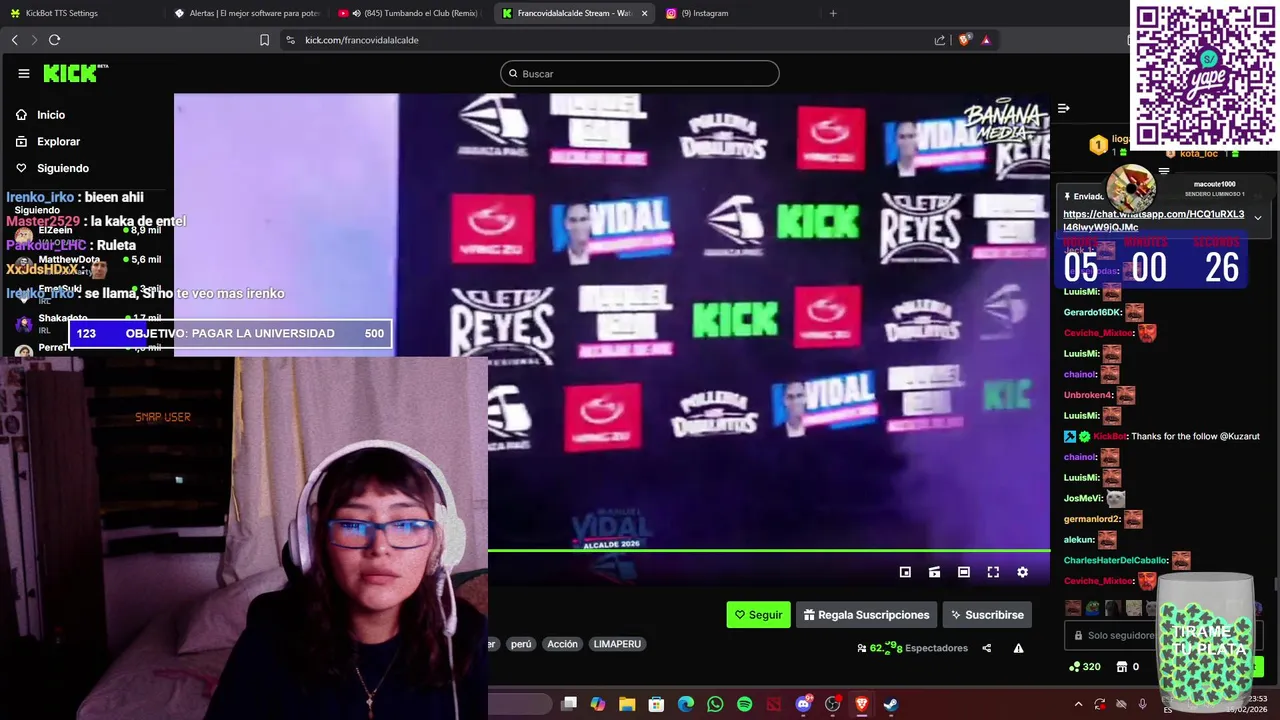
Task: Select the perú stream tag
Action: tap(521, 644)
